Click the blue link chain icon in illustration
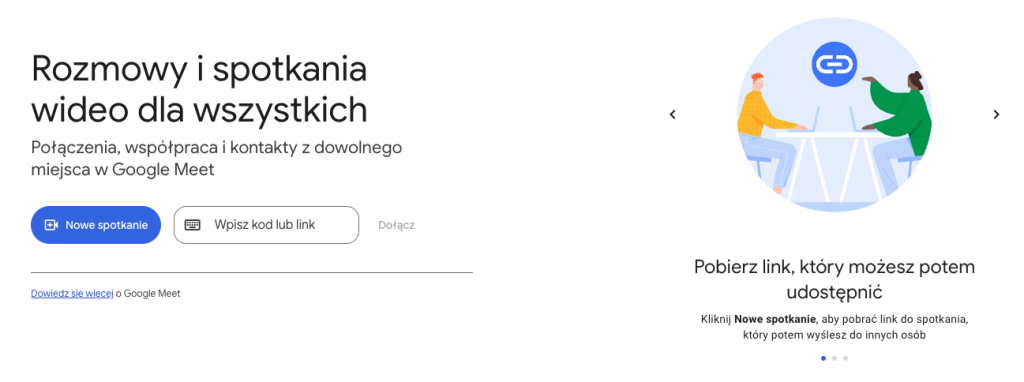Screen dimensions: 1024x382 pos(834,64)
